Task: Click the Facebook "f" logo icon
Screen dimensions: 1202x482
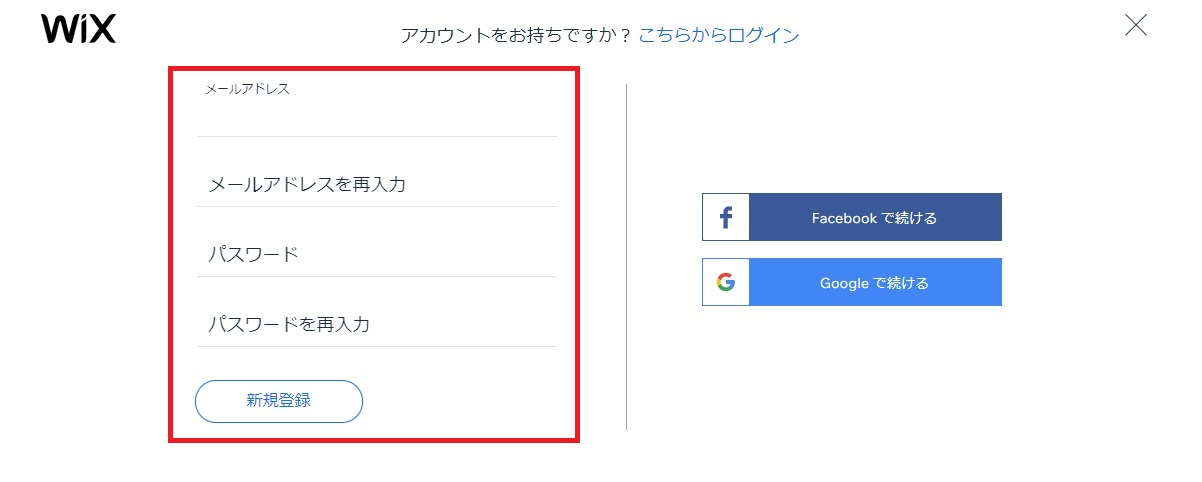Action: [x=726, y=217]
